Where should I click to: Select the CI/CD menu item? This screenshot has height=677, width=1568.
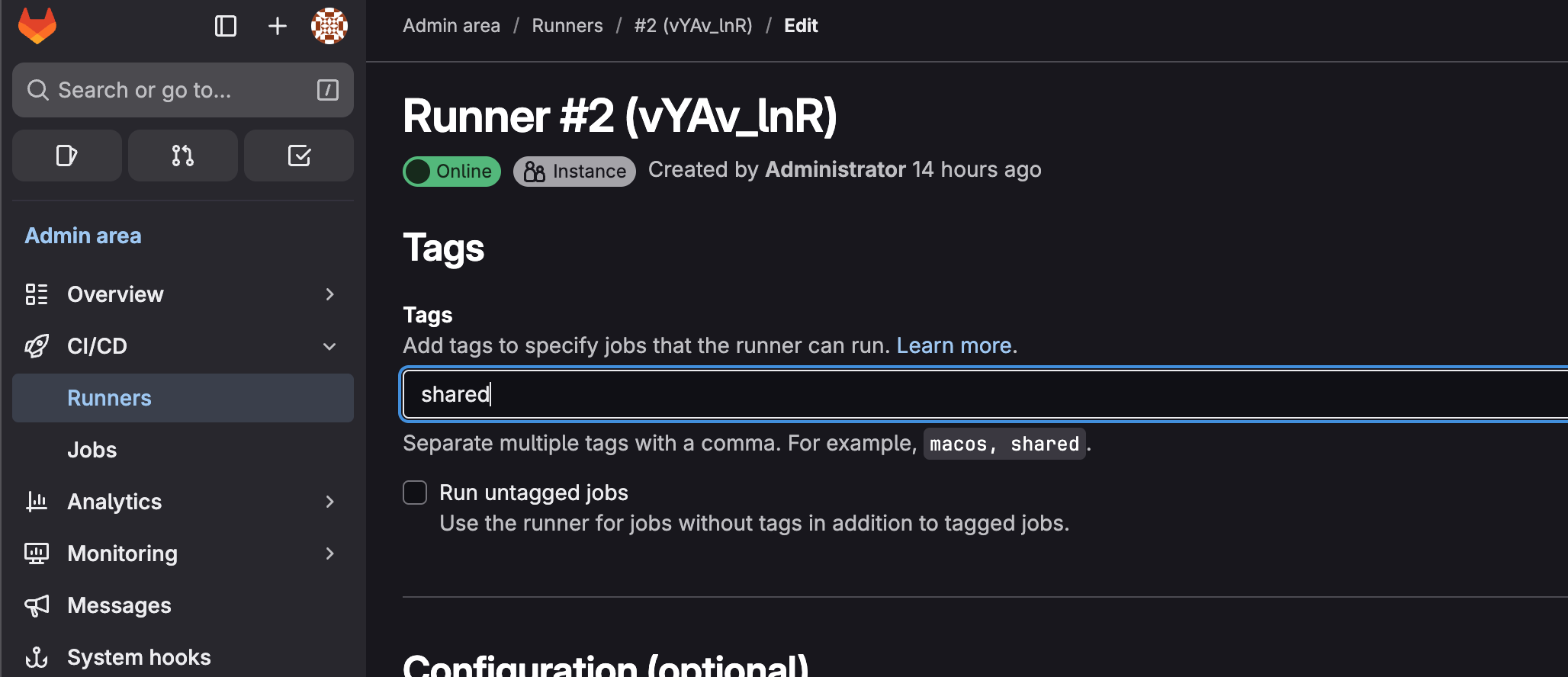point(183,346)
